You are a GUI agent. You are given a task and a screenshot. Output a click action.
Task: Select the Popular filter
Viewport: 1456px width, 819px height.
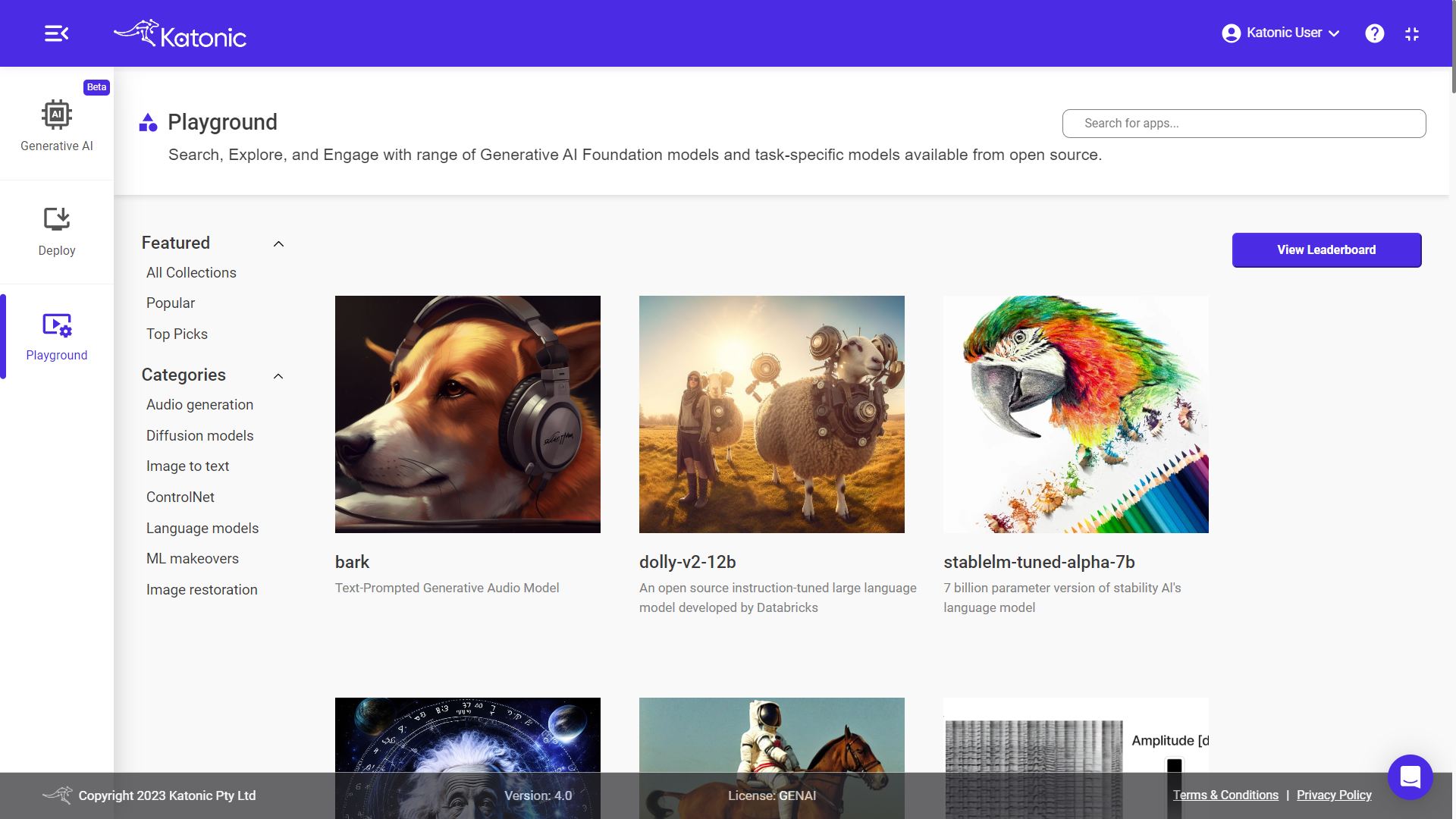click(x=171, y=303)
